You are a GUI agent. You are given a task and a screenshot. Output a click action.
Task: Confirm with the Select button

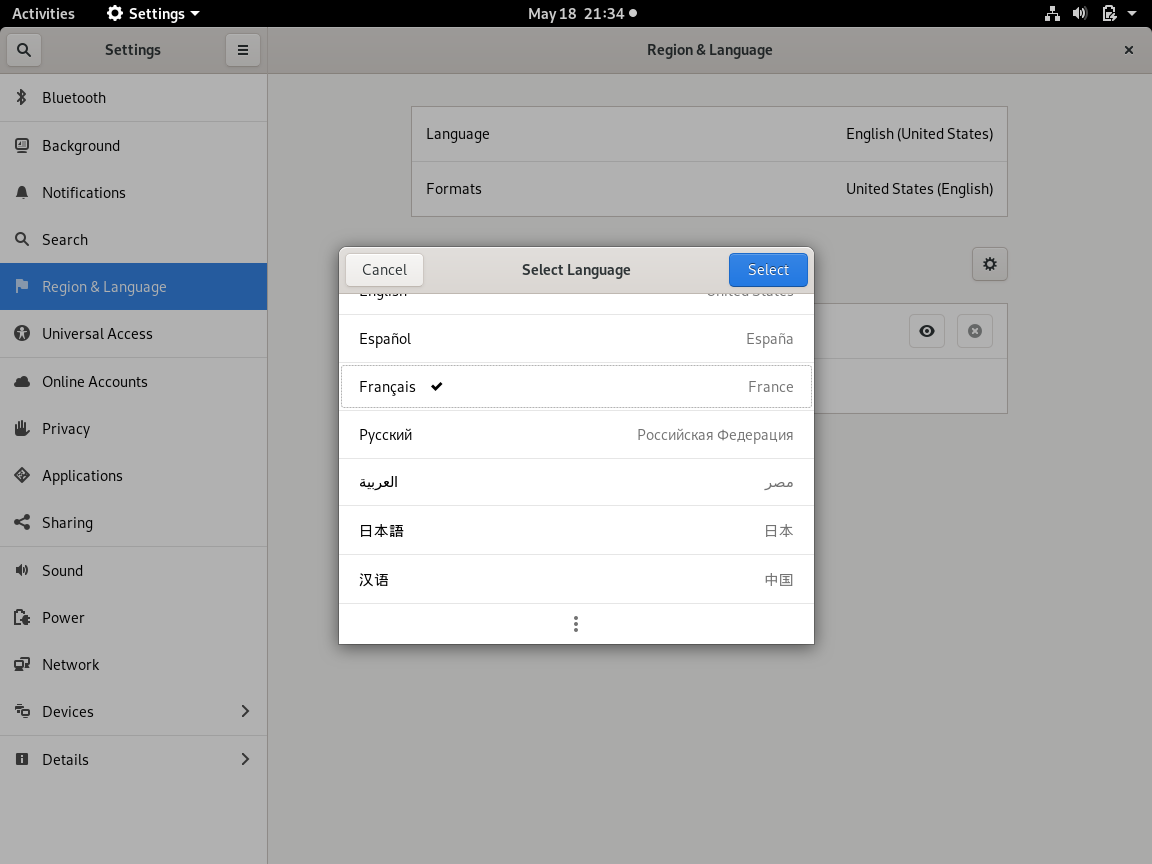point(768,270)
